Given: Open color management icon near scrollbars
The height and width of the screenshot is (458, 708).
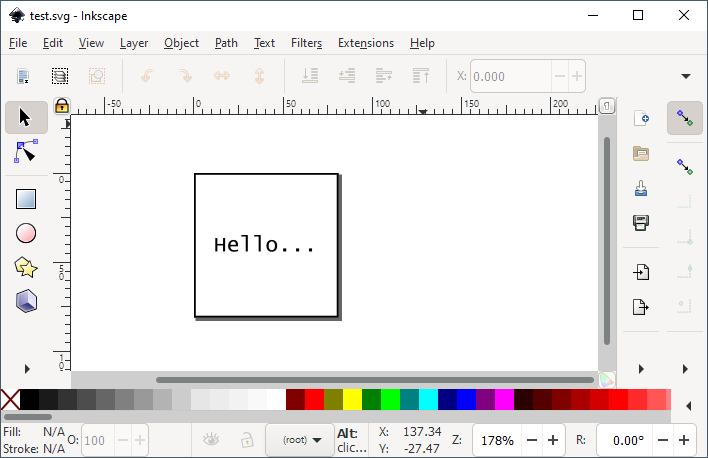Looking at the screenshot, I should click(607, 380).
